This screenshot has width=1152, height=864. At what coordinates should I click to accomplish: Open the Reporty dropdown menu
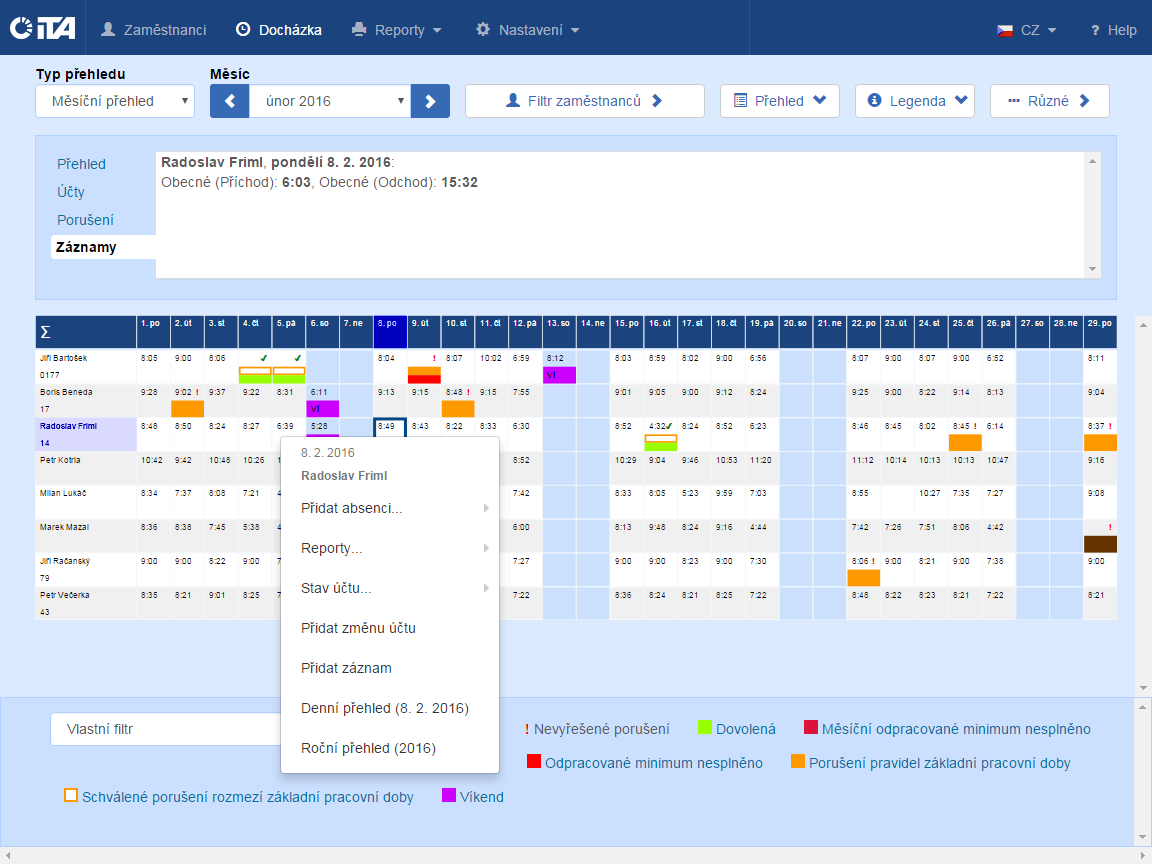pyautogui.click(x=397, y=30)
